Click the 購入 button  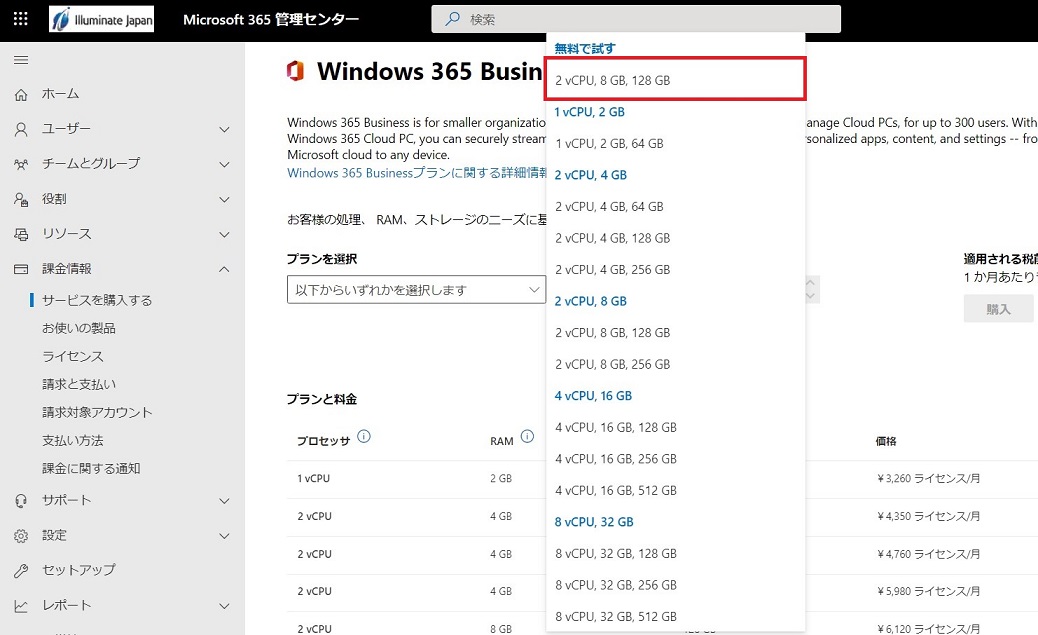[998, 309]
